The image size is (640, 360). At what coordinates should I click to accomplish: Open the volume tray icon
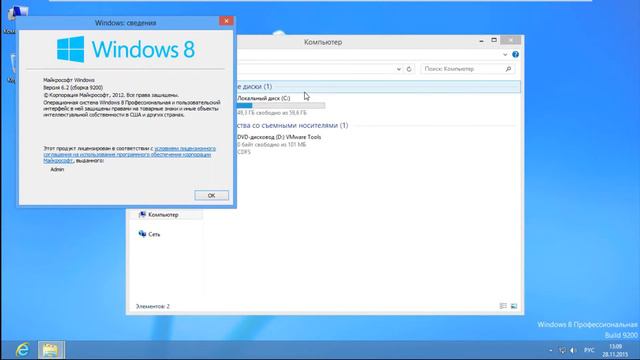coord(573,350)
